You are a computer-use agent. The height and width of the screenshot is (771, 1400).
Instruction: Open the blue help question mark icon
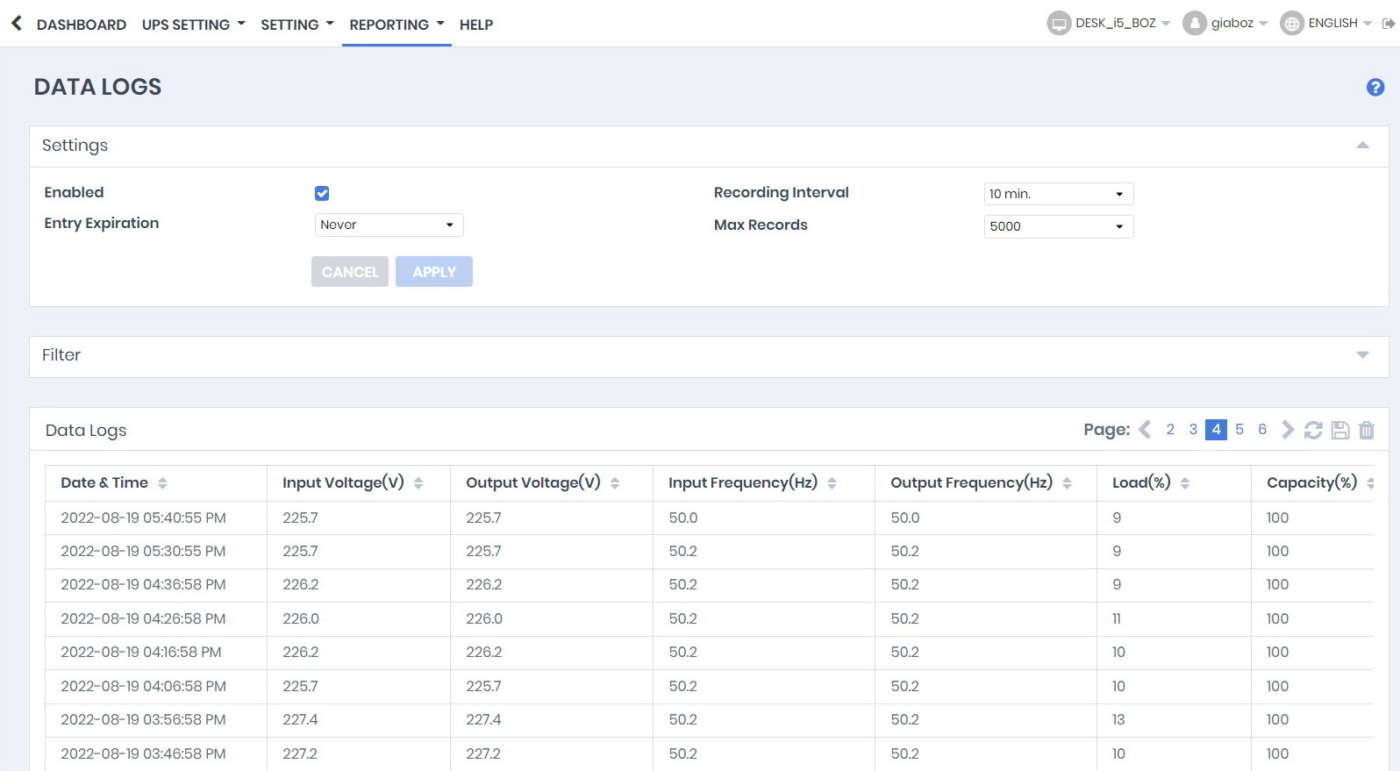1375,88
